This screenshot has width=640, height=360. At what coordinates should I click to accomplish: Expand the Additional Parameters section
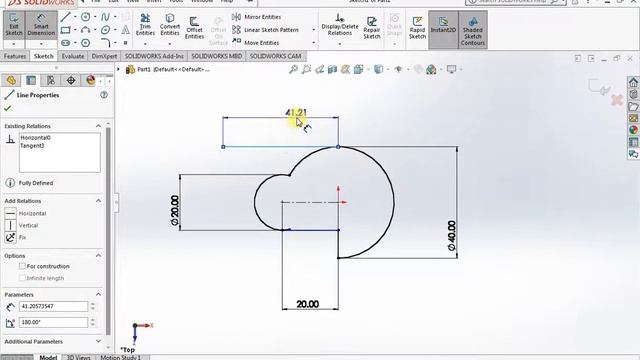coord(98,341)
